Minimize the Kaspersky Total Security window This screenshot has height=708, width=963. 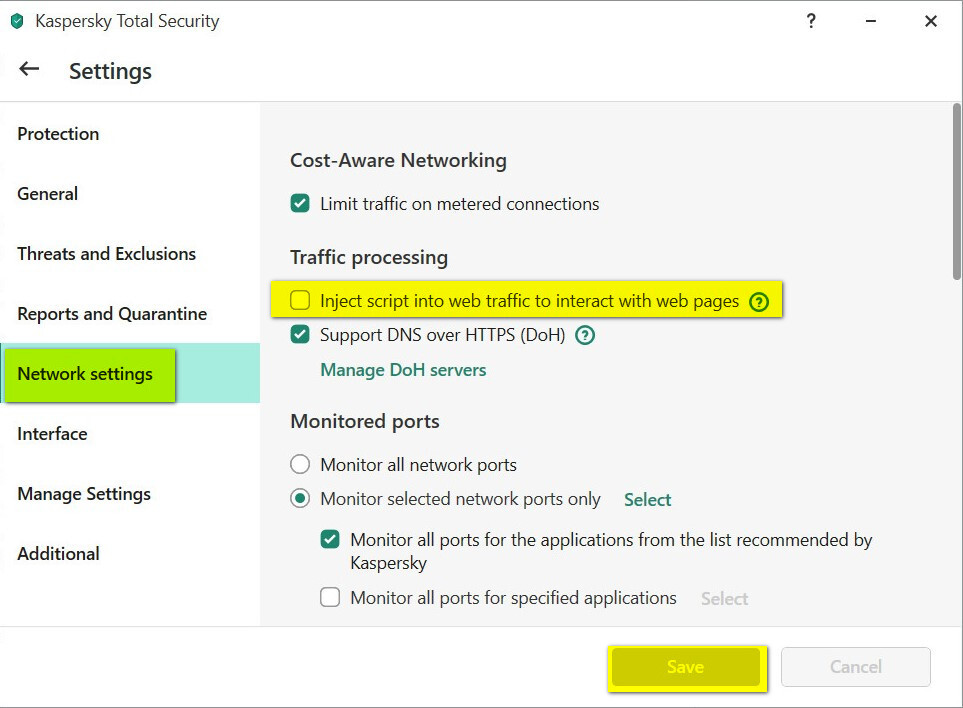coord(871,21)
